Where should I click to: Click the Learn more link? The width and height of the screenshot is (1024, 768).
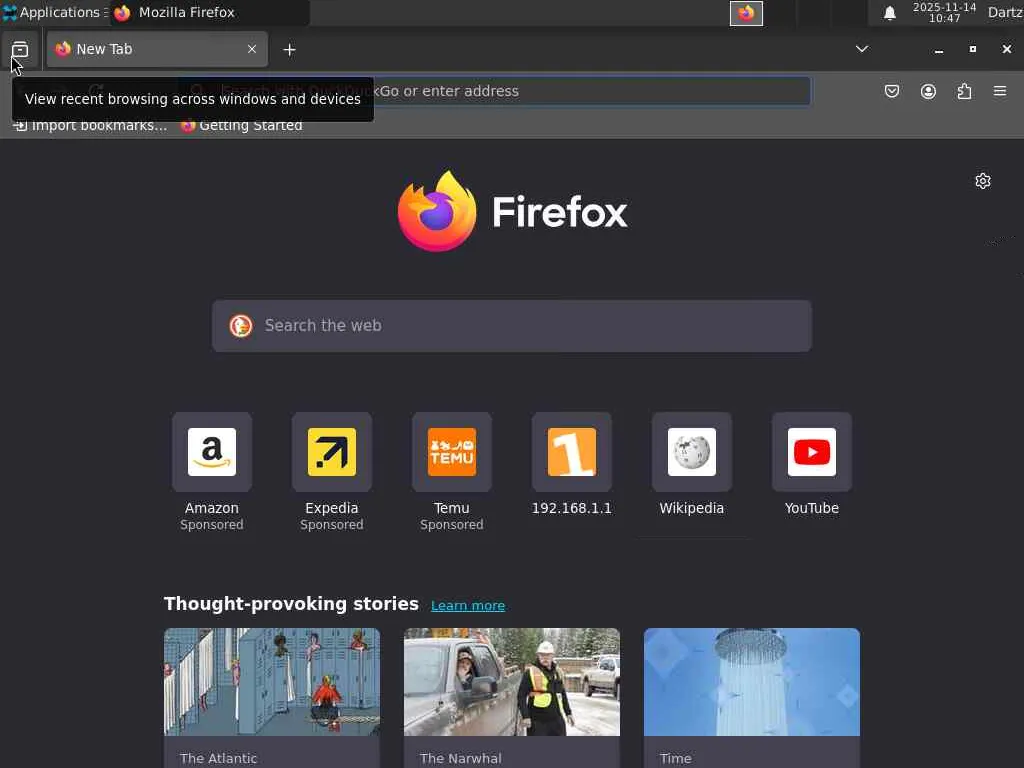(468, 605)
